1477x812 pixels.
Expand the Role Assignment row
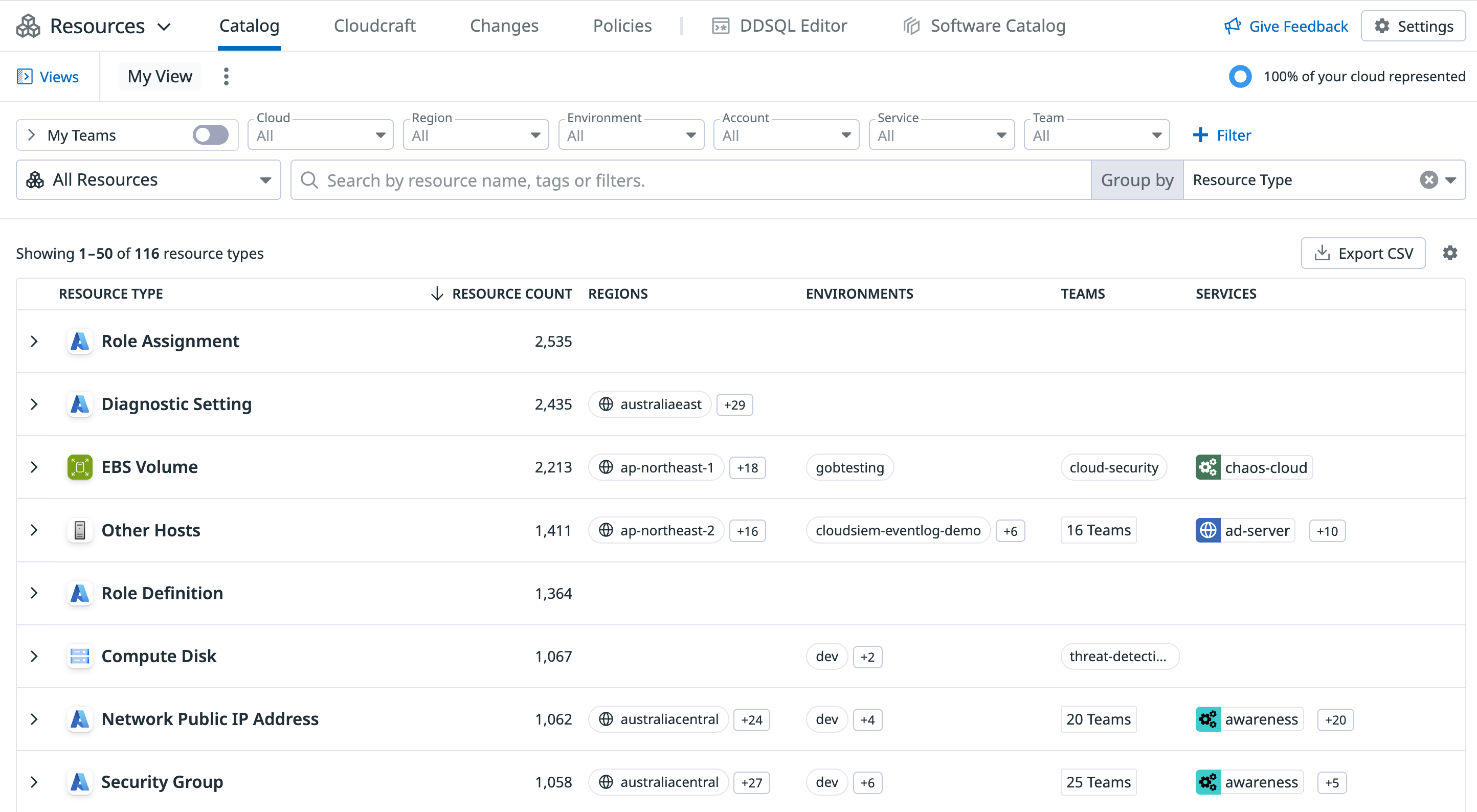coord(34,341)
